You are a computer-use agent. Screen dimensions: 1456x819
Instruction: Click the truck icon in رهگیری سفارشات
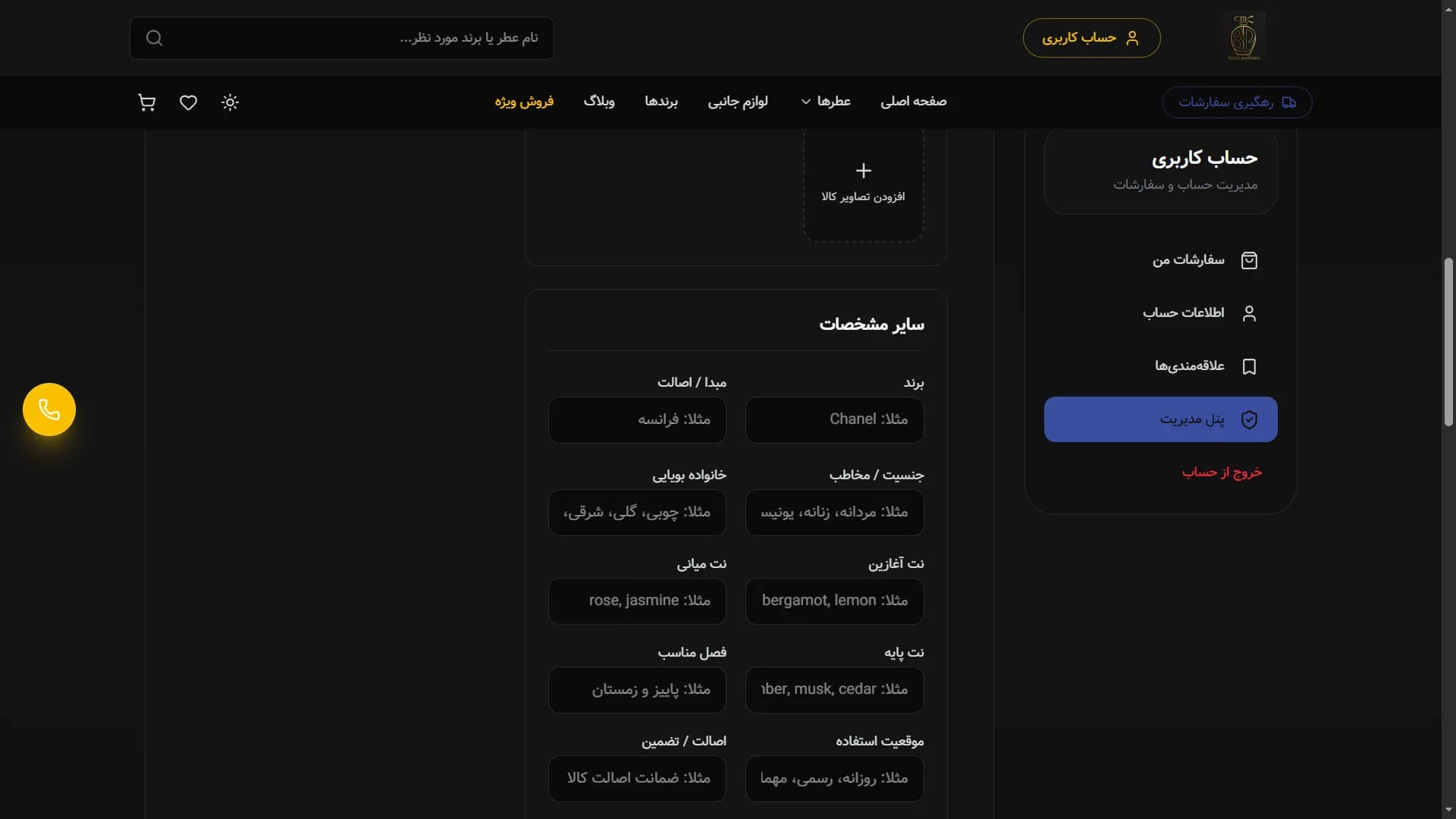[1289, 102]
